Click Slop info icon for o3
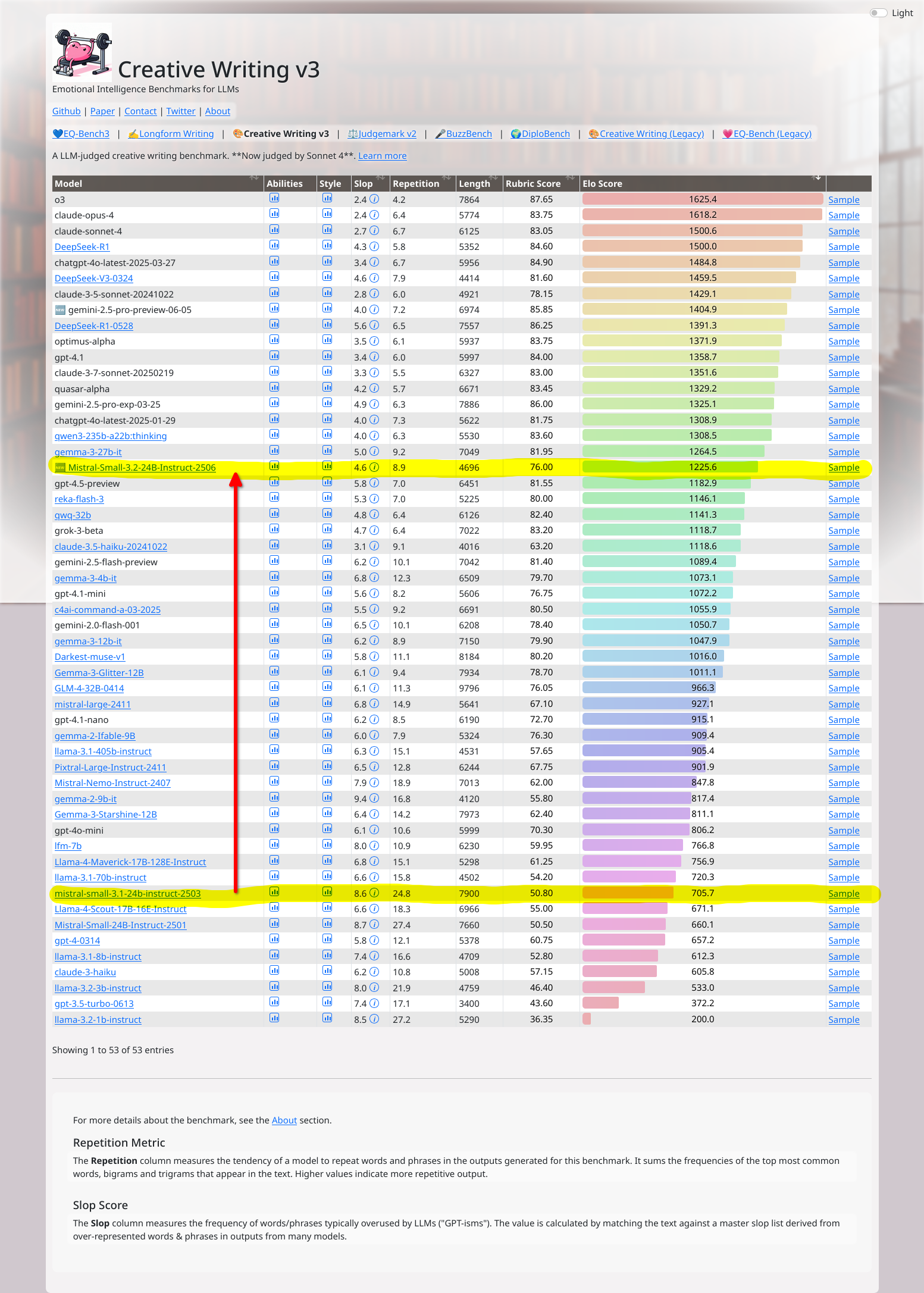This screenshot has height=1293, width=924. tap(374, 199)
